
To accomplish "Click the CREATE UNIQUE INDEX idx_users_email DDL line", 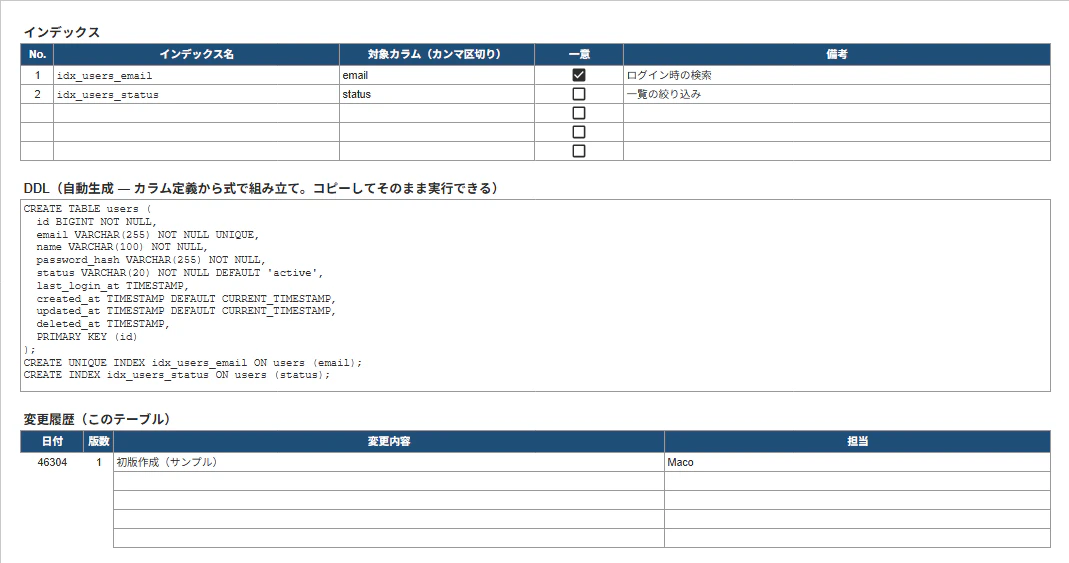I will pos(193,363).
